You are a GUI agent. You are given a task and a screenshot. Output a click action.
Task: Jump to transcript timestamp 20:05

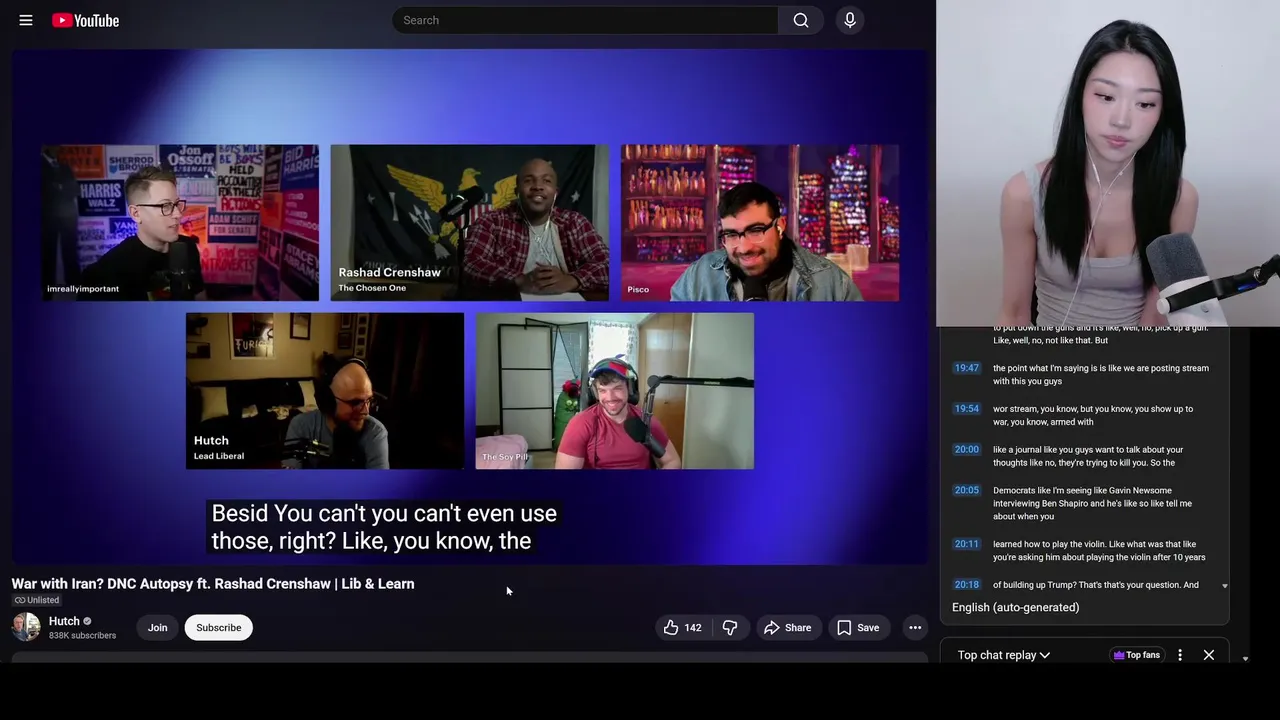pyautogui.click(x=966, y=491)
